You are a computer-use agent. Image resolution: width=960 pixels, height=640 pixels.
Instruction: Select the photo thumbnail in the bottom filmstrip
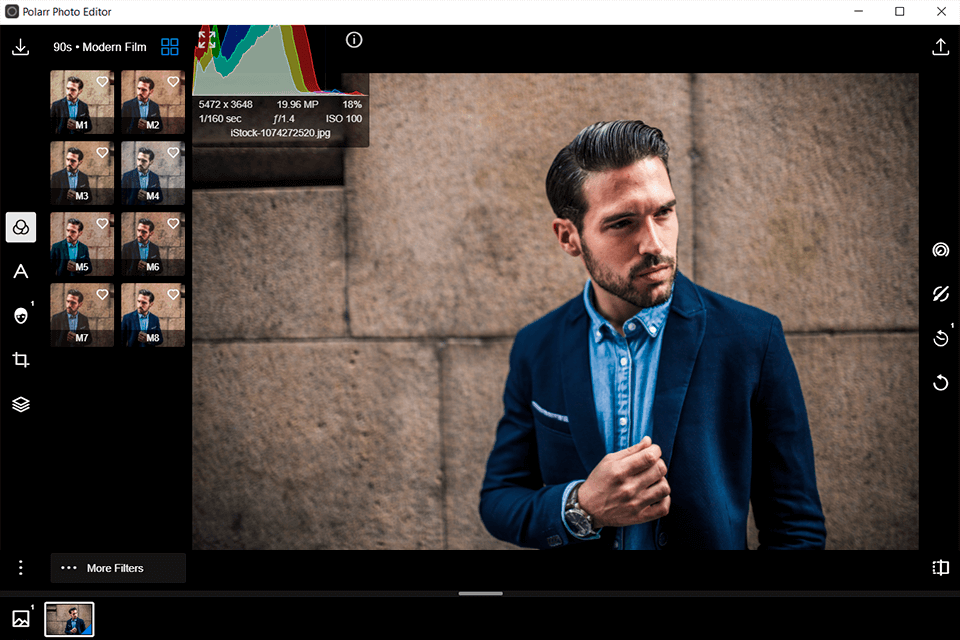tap(69, 619)
